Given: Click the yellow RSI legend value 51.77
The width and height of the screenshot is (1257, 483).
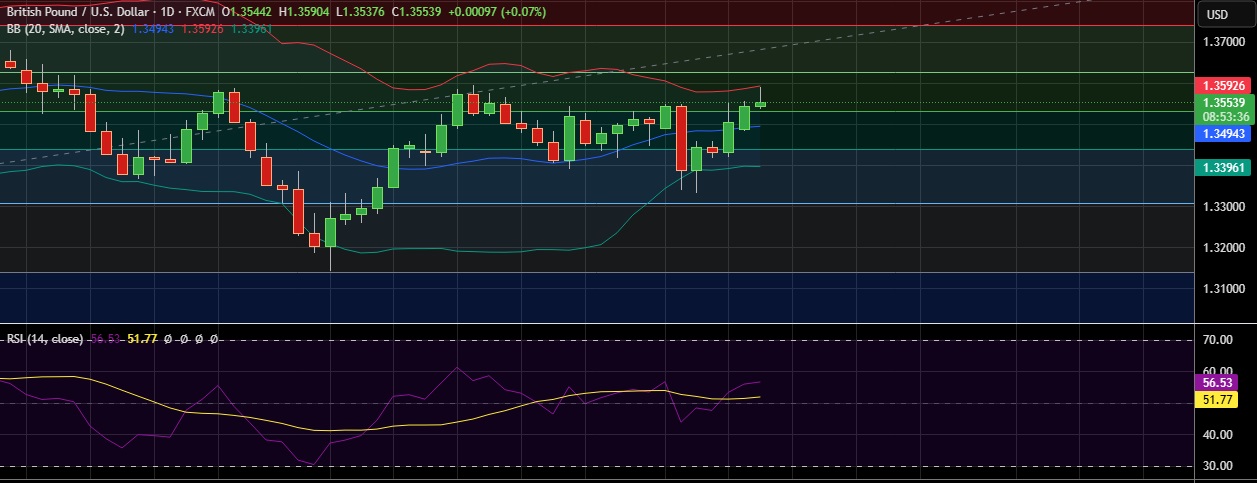Looking at the screenshot, I should 144,339.
